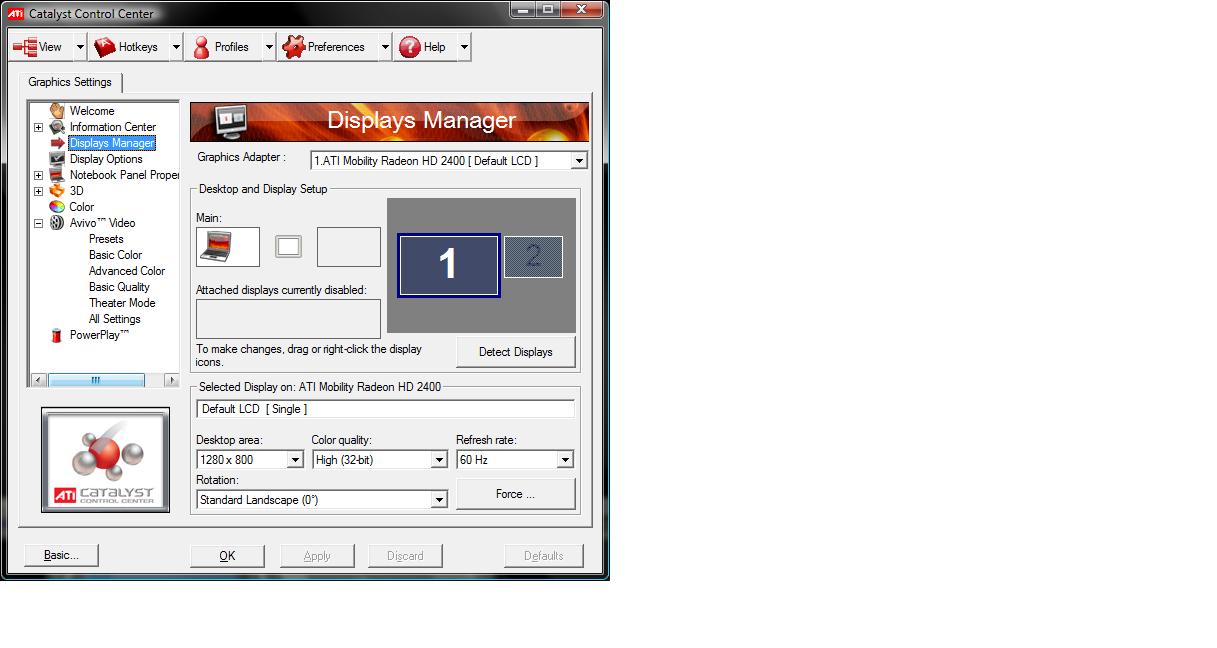Click the small clone display icon

(288, 246)
